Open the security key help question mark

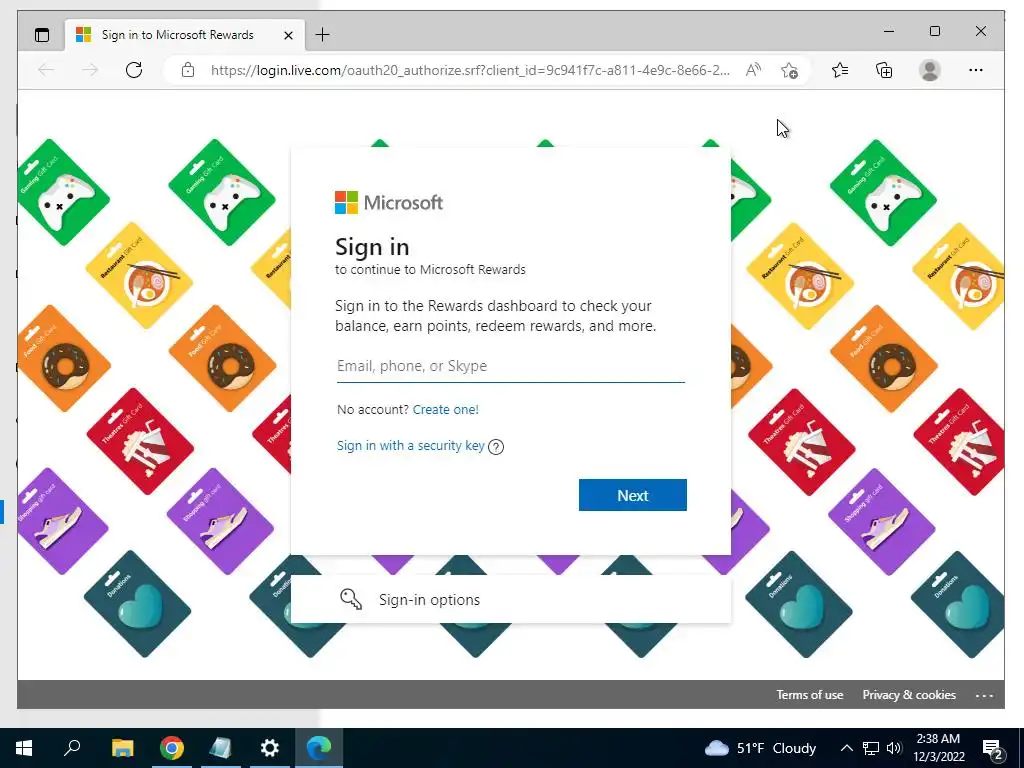(x=496, y=447)
